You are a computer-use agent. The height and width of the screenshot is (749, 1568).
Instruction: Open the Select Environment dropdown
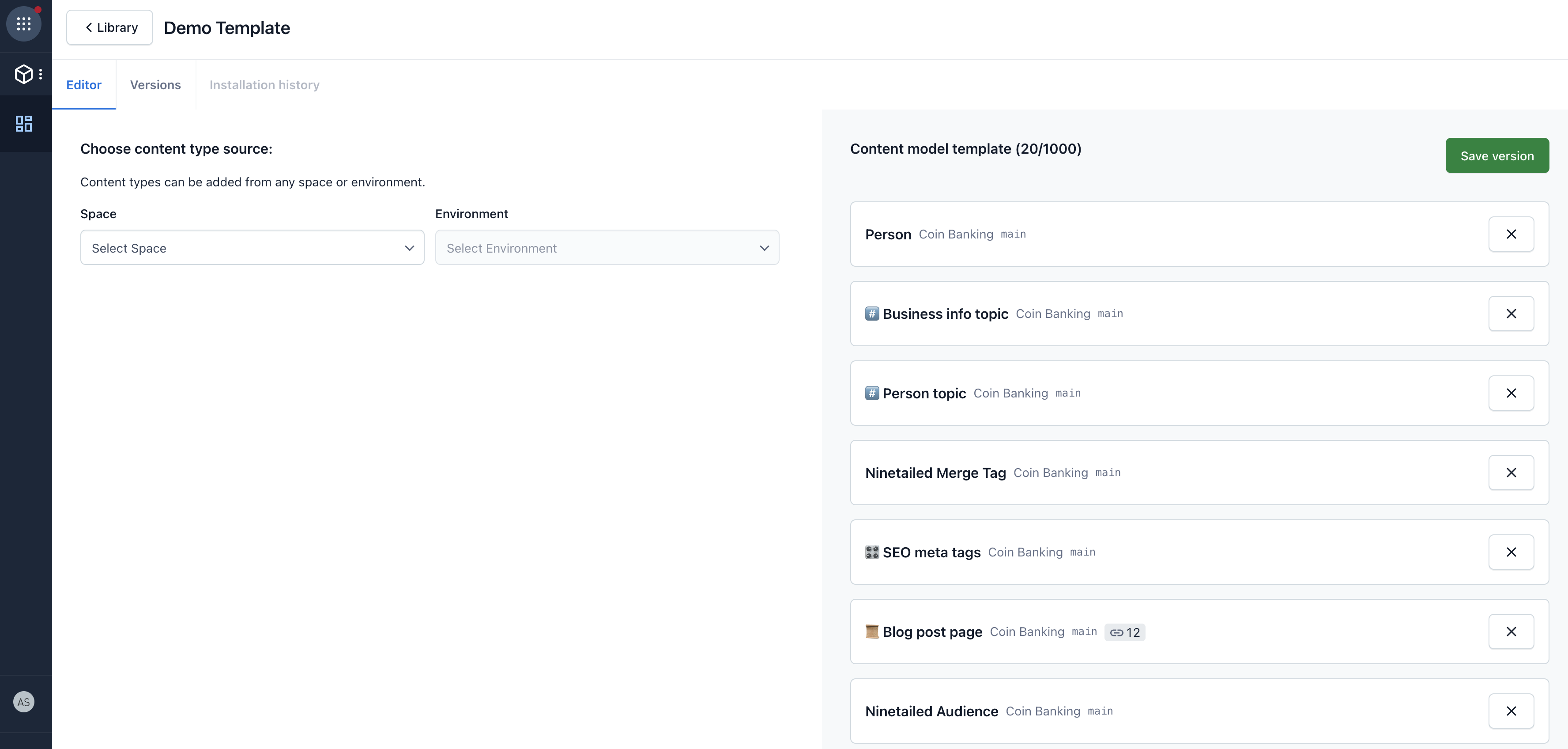coord(607,248)
